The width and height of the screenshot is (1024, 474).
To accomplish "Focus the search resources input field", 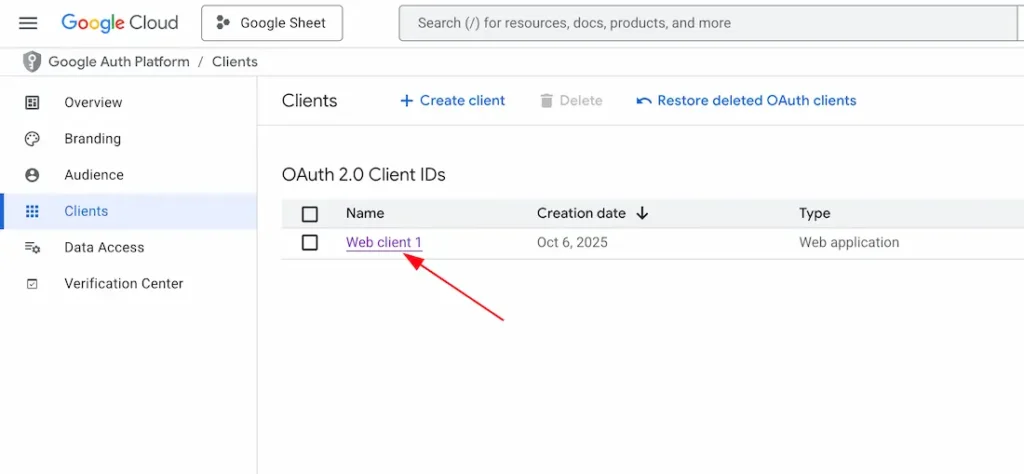I will click(700, 23).
